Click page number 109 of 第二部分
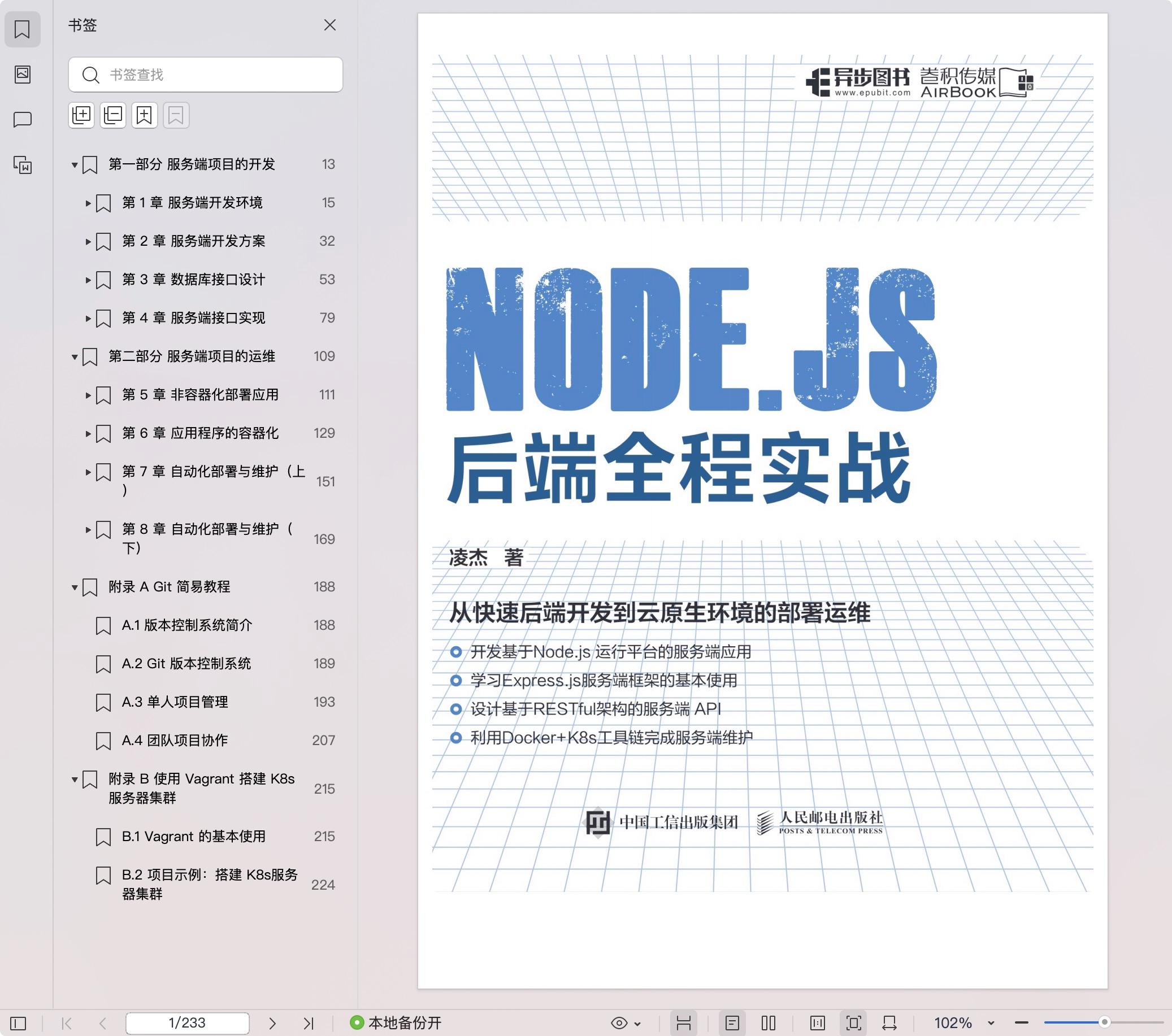 (324, 356)
